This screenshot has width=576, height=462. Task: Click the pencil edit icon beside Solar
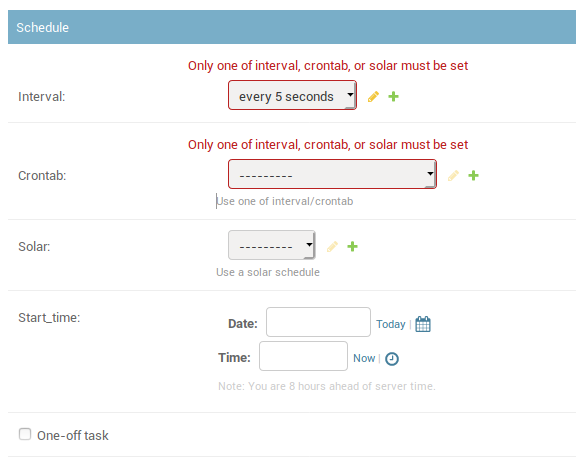click(x=332, y=246)
